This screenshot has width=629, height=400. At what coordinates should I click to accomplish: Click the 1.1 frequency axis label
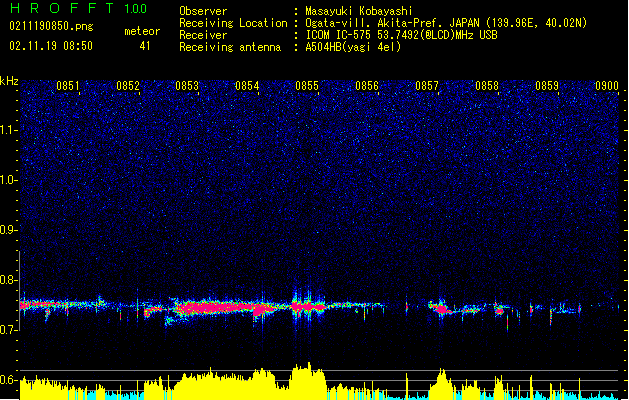click(9, 130)
